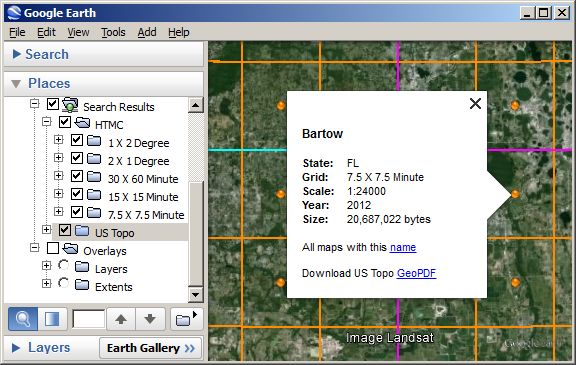The image size is (576, 365).
Task: Collapse the Overlays tree node
Action: coord(35,247)
